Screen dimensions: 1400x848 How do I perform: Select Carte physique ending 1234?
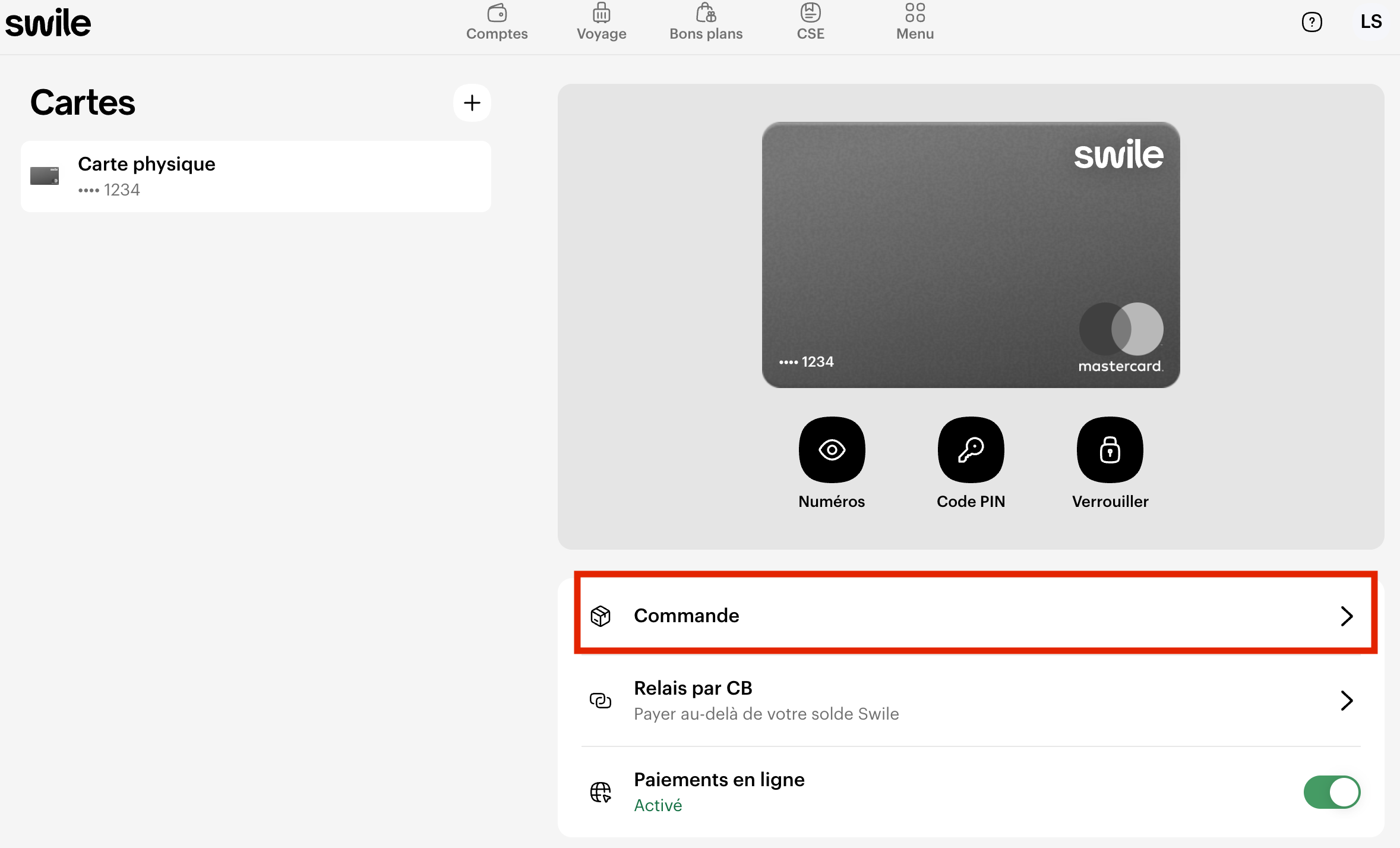pyautogui.click(x=255, y=176)
